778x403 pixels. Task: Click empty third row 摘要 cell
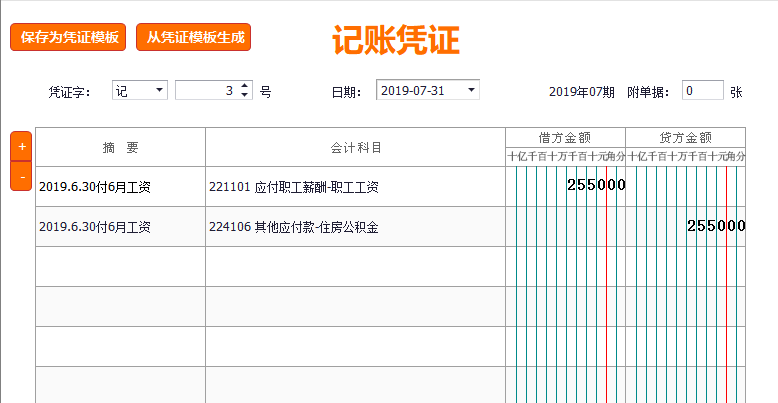click(120, 267)
